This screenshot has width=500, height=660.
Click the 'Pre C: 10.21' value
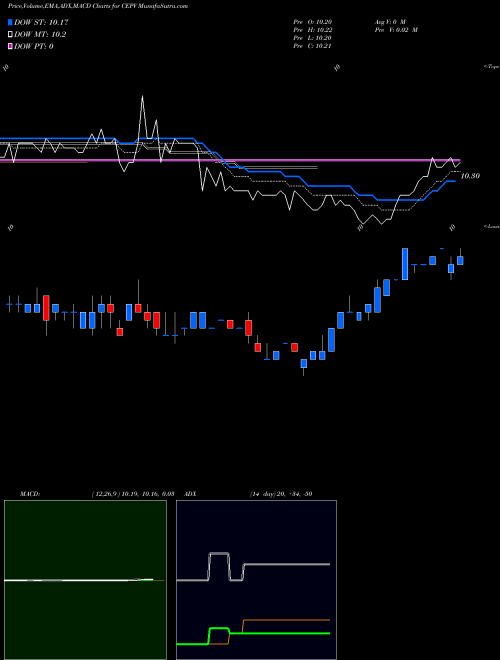point(313,46)
